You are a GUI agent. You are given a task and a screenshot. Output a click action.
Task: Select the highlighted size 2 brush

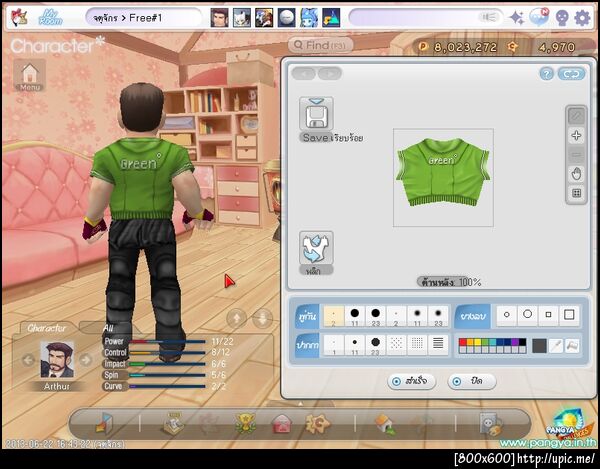point(334,316)
